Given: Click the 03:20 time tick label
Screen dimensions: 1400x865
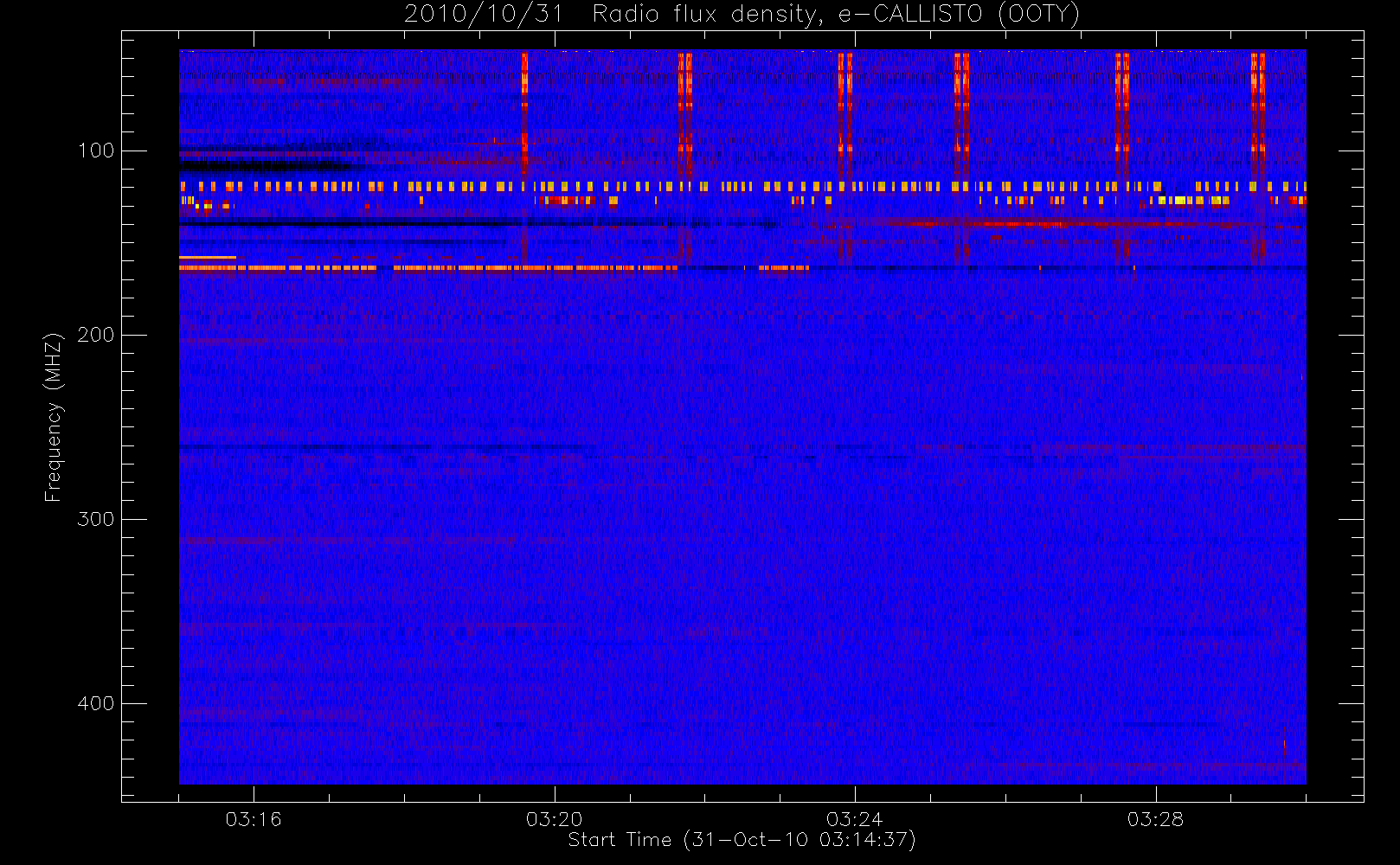Looking at the screenshot, I should 554,819.
